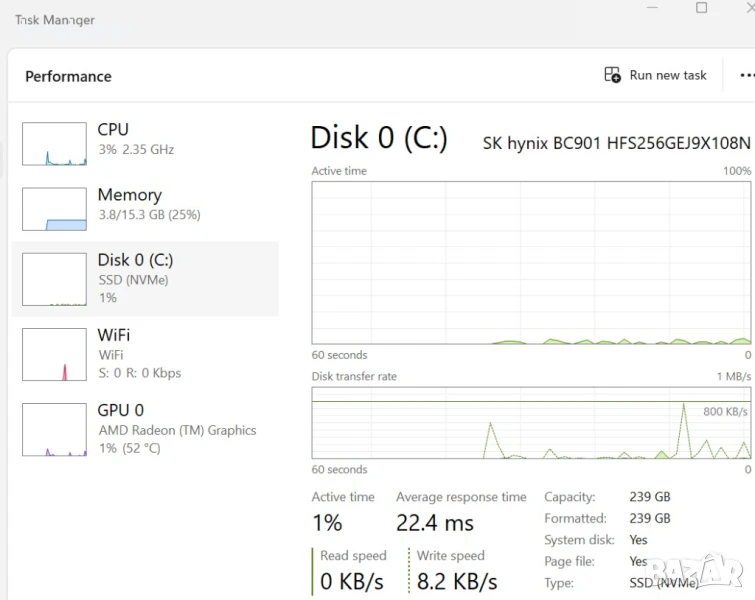Choose the Memory 3.8/15.3 GB entry text
The image size is (755, 600).
click(148, 204)
